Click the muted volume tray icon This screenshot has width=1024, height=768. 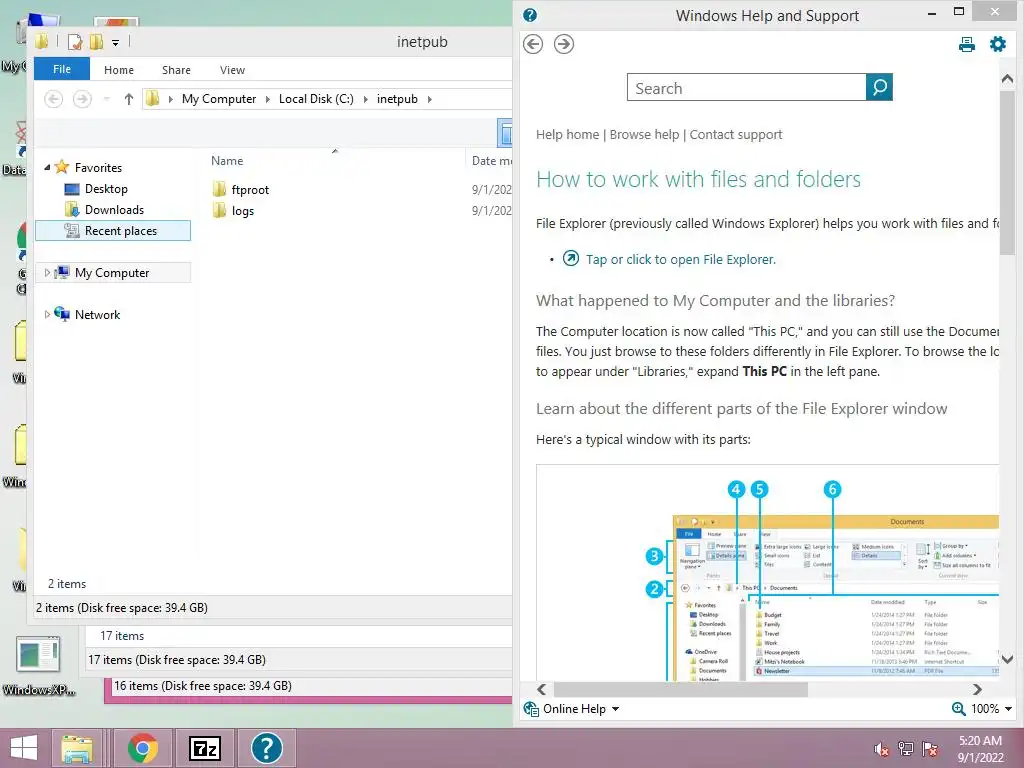(x=881, y=749)
